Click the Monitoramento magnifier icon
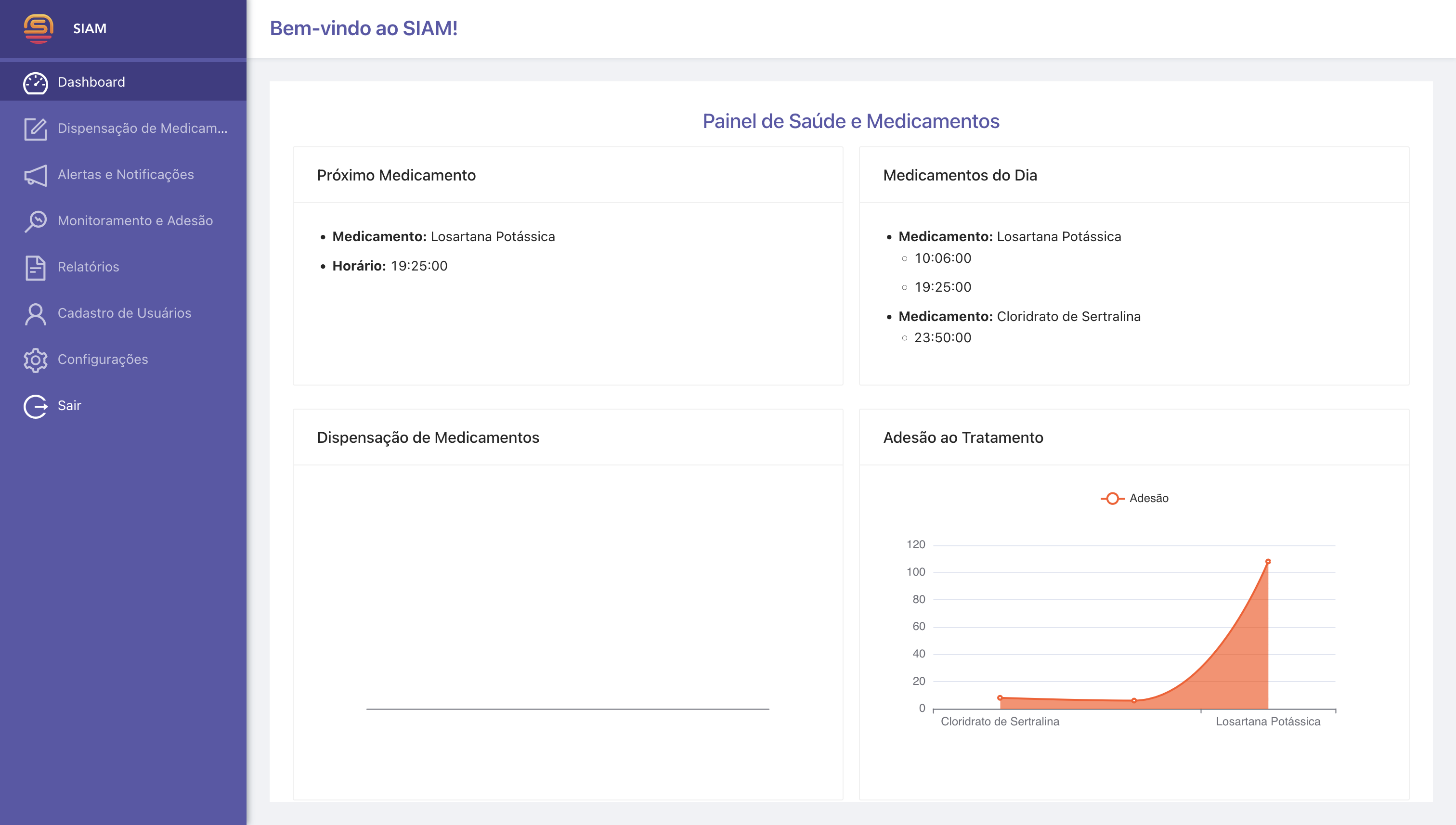 (x=35, y=221)
